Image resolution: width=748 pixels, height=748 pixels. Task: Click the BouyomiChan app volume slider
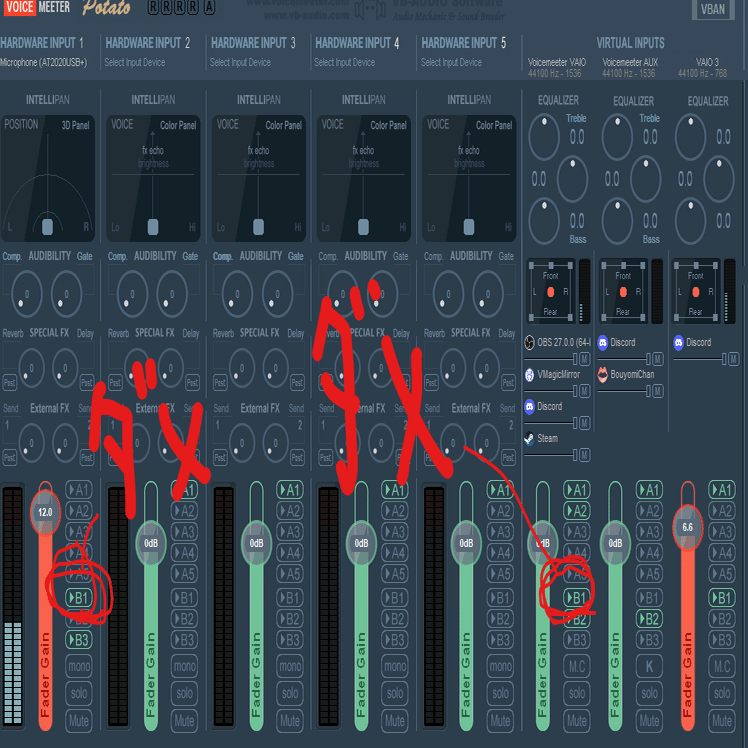pos(625,391)
